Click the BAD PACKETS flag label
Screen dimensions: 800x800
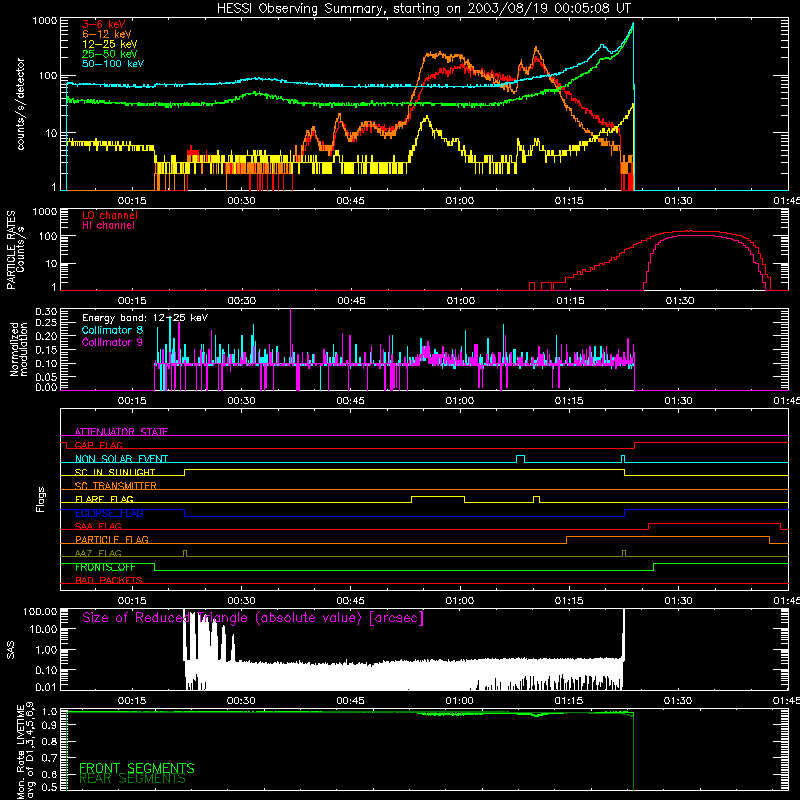(x=109, y=580)
